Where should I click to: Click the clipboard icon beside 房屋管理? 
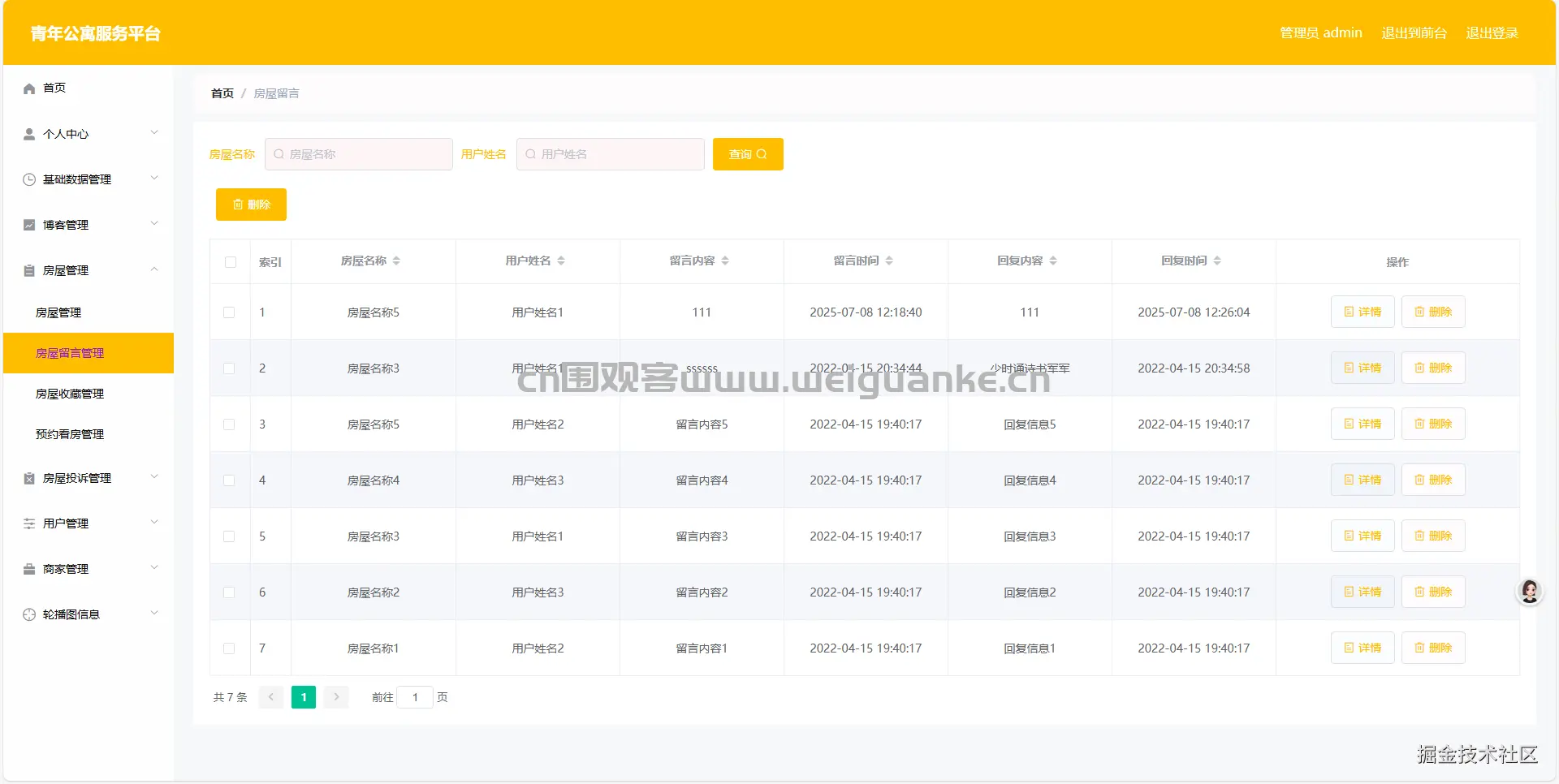pyautogui.click(x=29, y=270)
